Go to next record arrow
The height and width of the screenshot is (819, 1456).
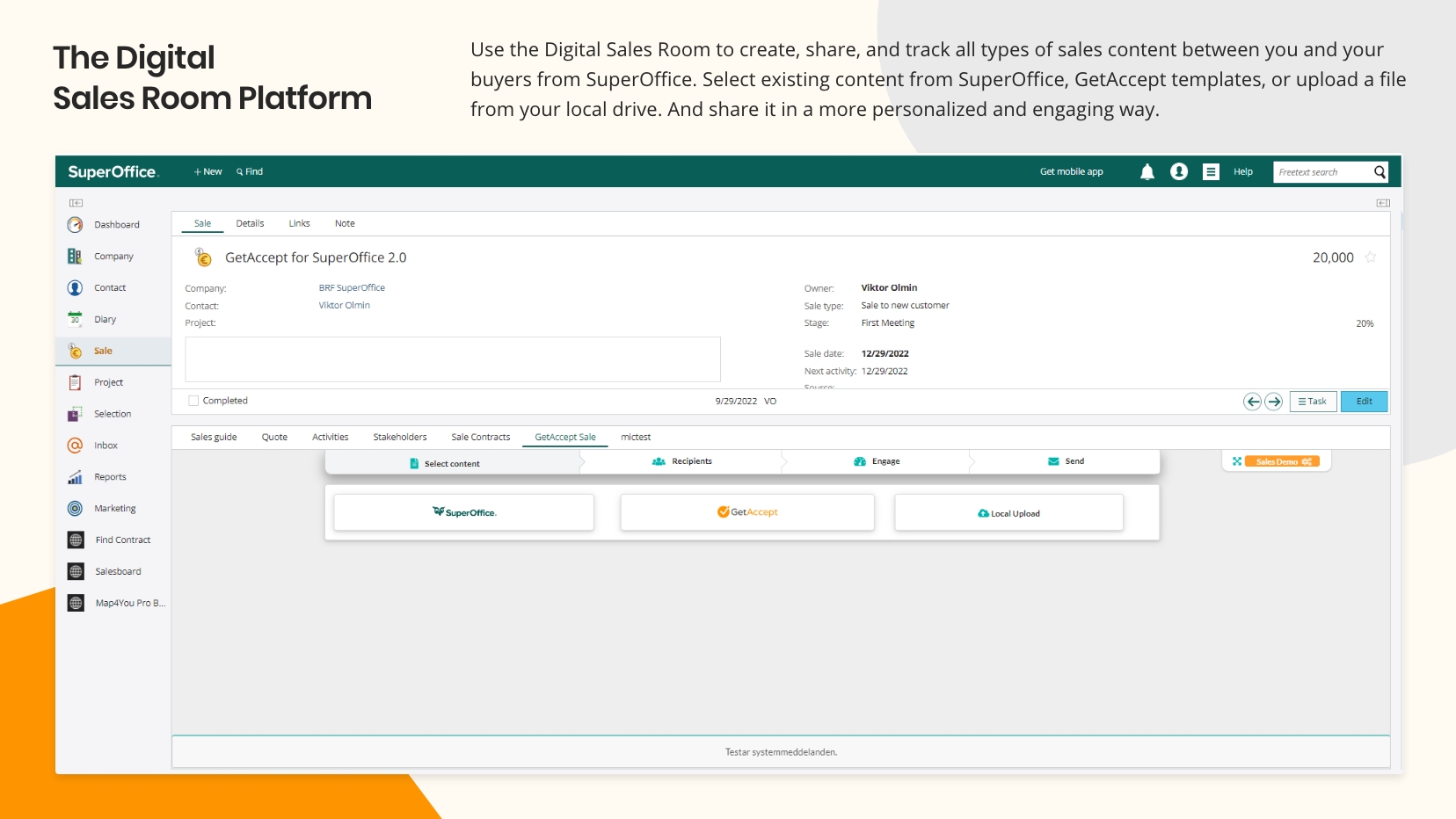click(1273, 402)
